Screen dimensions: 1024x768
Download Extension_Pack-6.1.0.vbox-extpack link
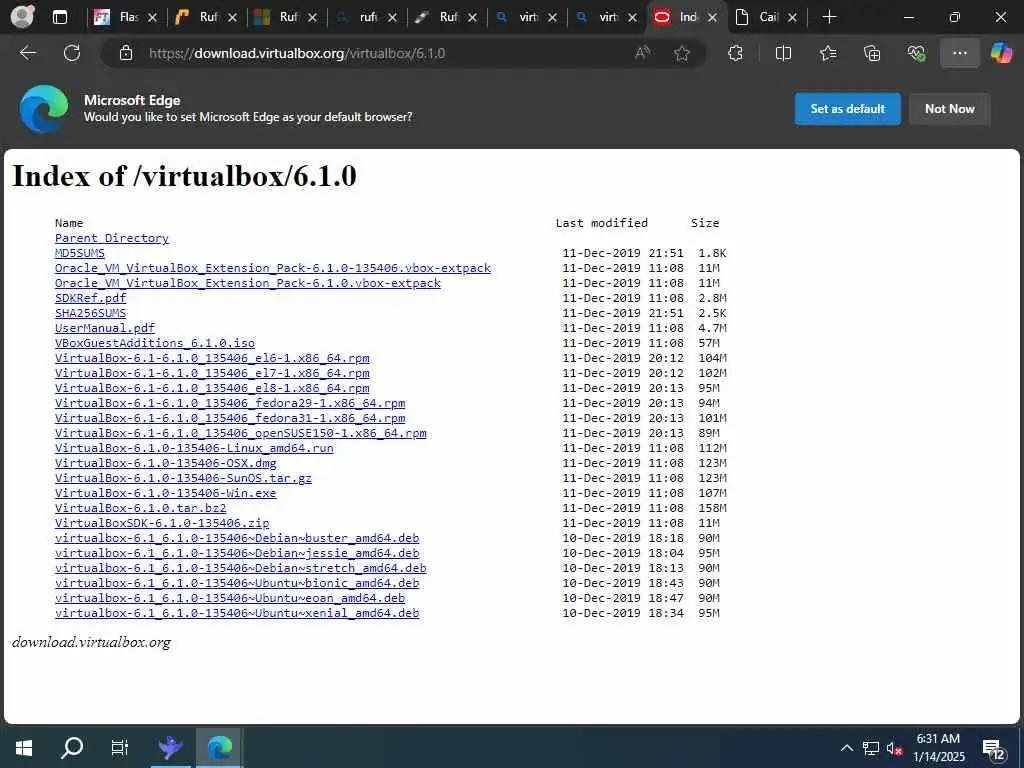point(248,283)
